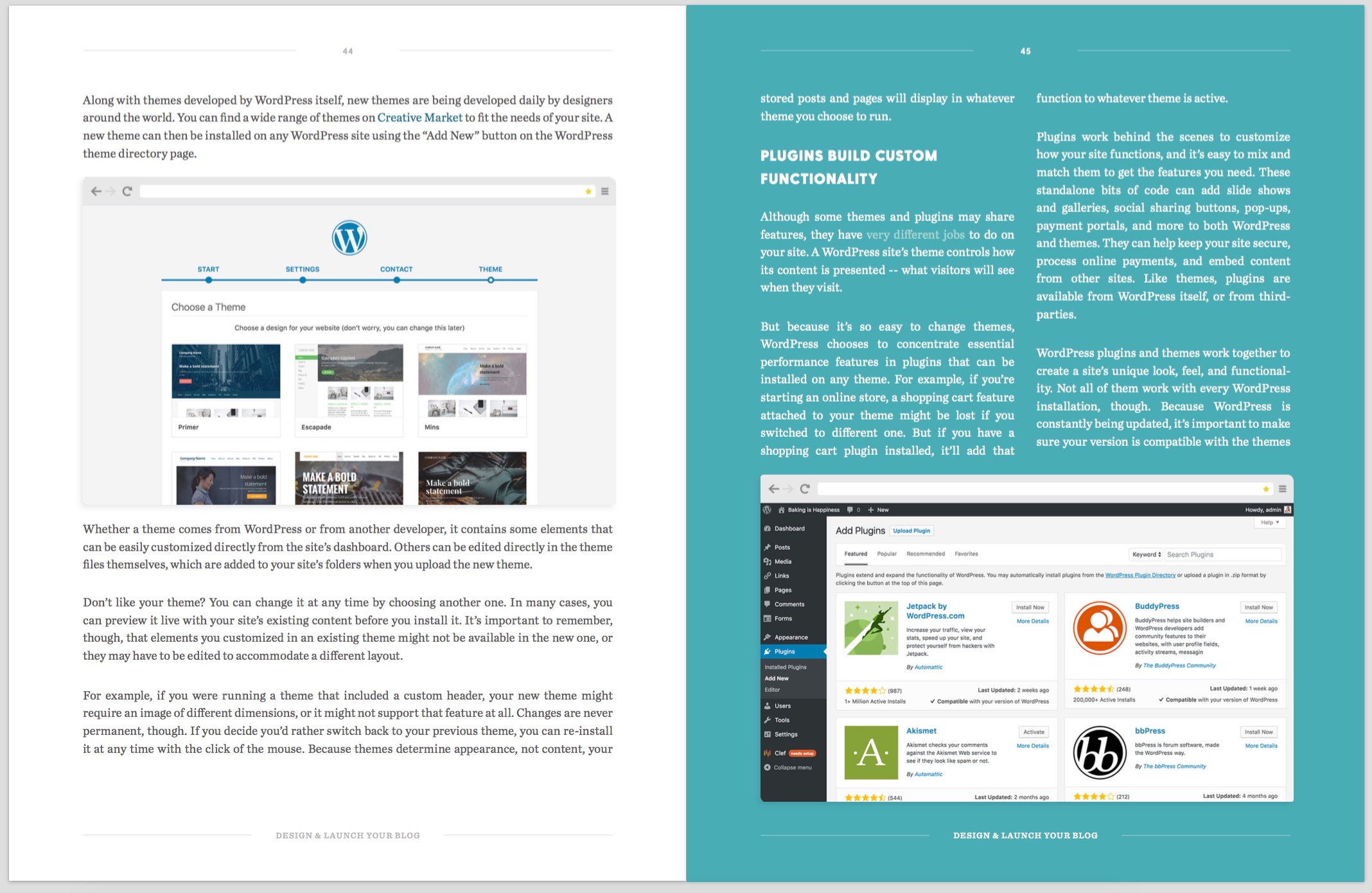Click Howdy, admin avatar
1372x893 pixels.
click(x=1287, y=510)
